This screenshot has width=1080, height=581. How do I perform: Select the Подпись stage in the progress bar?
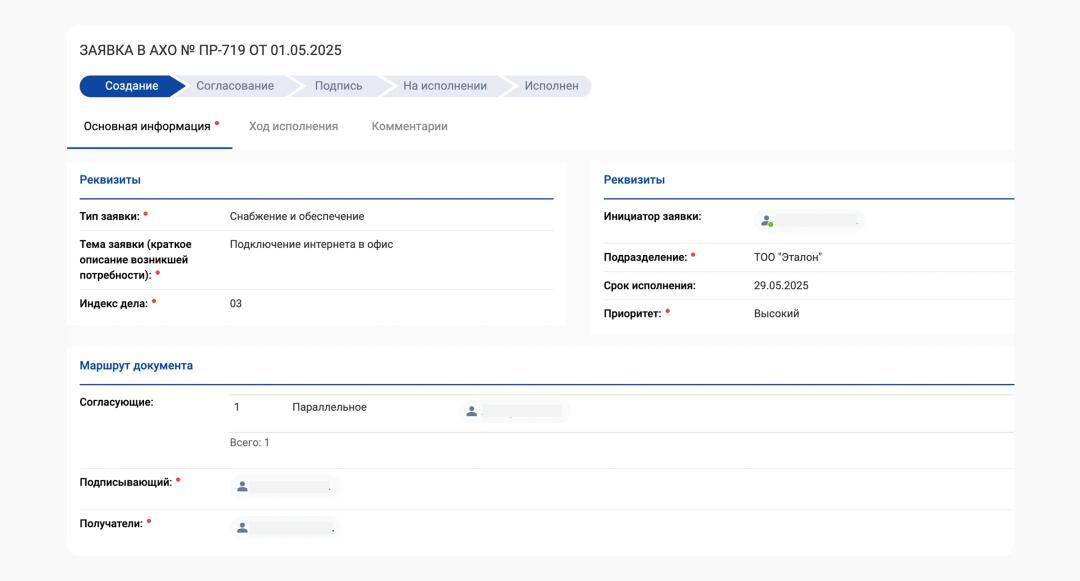point(338,86)
